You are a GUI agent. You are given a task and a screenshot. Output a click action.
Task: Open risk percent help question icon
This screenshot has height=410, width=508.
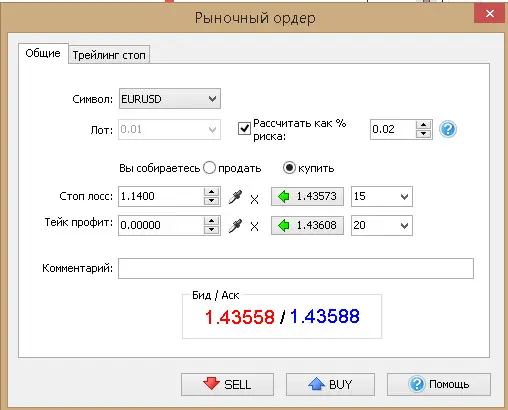click(448, 129)
